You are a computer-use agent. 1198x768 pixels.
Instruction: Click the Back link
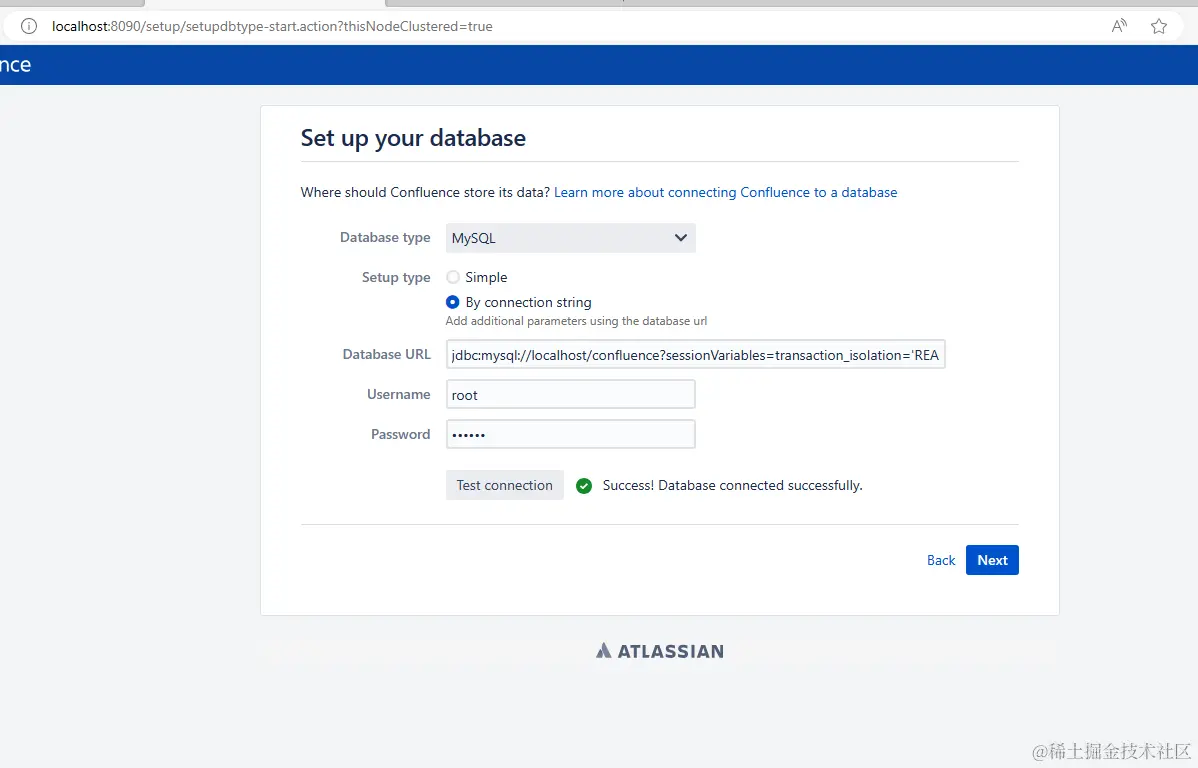click(940, 560)
